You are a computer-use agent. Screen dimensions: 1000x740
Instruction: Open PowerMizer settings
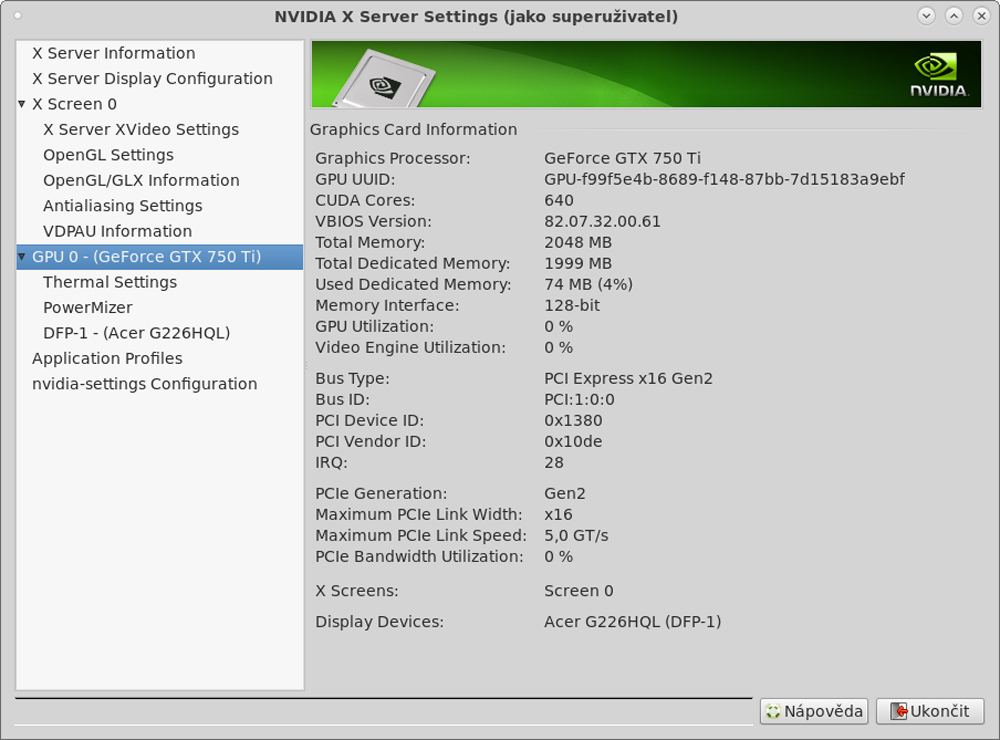[88, 308]
